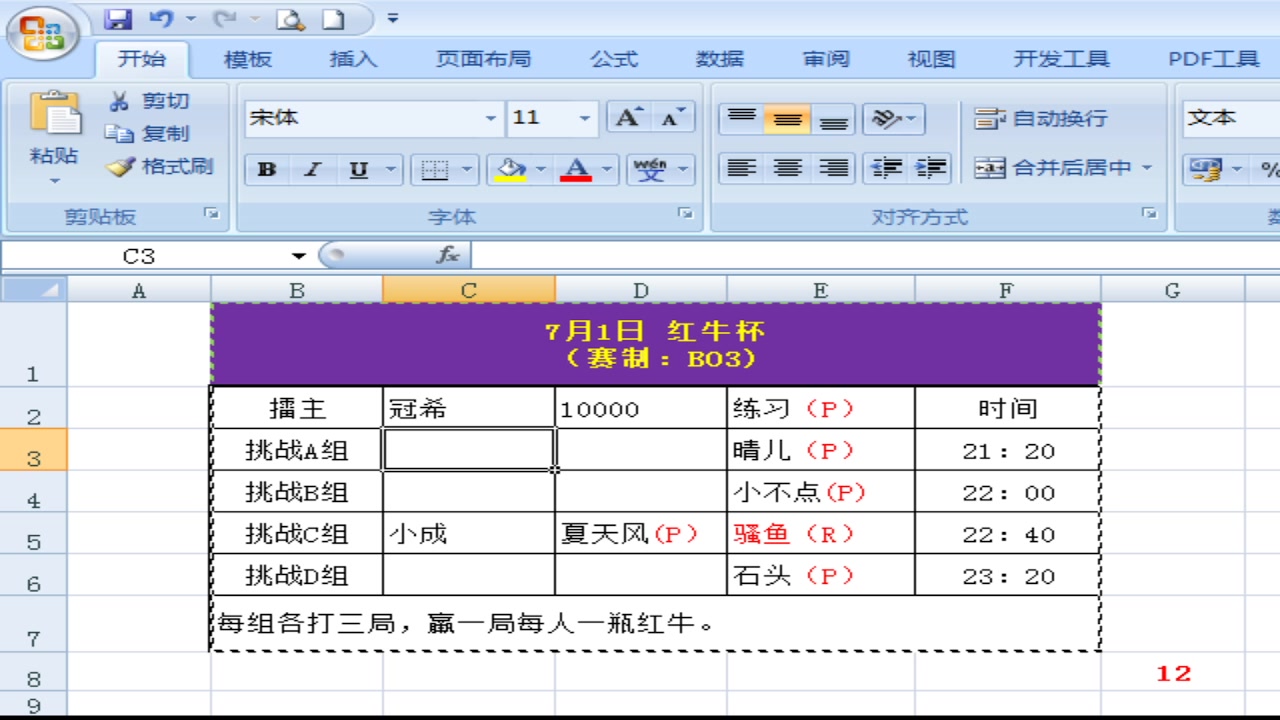Viewport: 1280px width, 720px height.
Task: Apply cell borders using the border icon
Action: click(435, 169)
